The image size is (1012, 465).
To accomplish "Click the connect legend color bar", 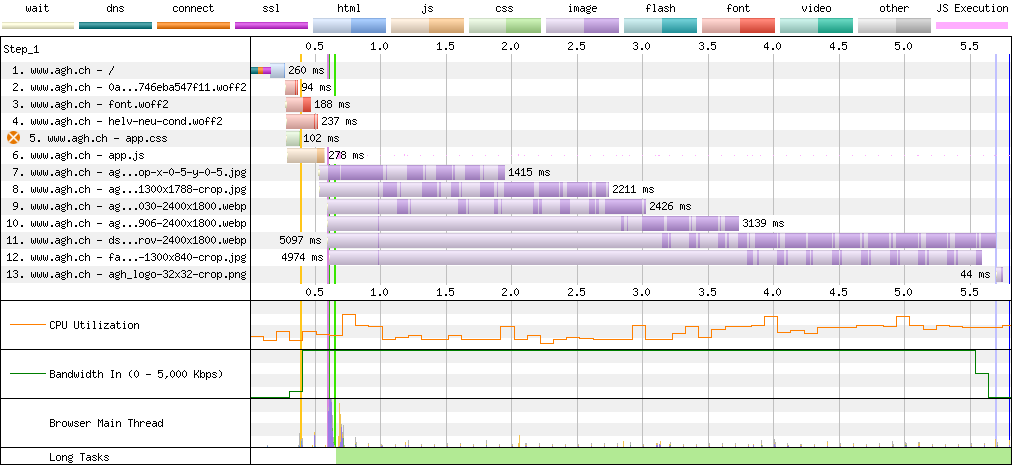I will click(194, 26).
